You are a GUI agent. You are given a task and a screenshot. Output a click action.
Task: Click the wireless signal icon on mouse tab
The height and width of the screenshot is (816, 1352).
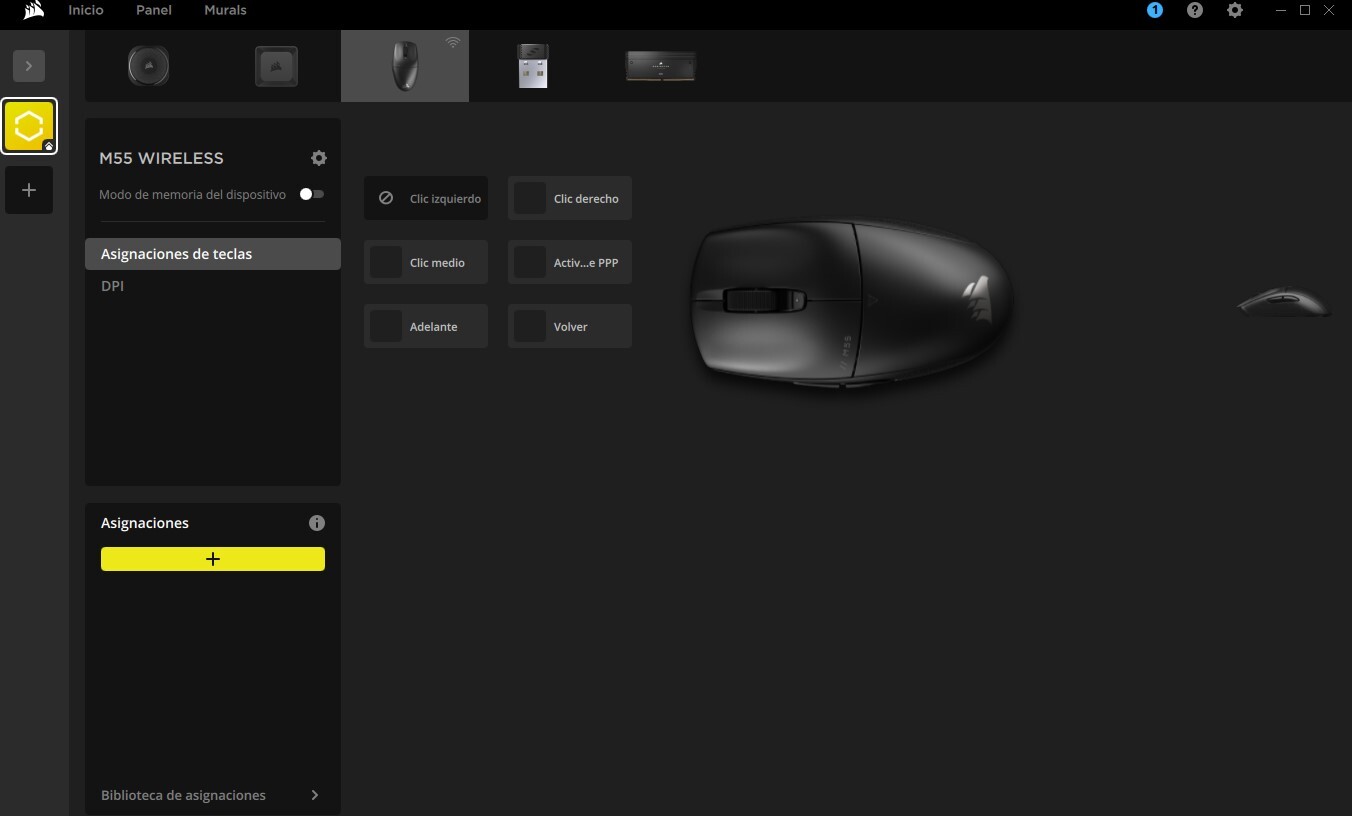(453, 42)
